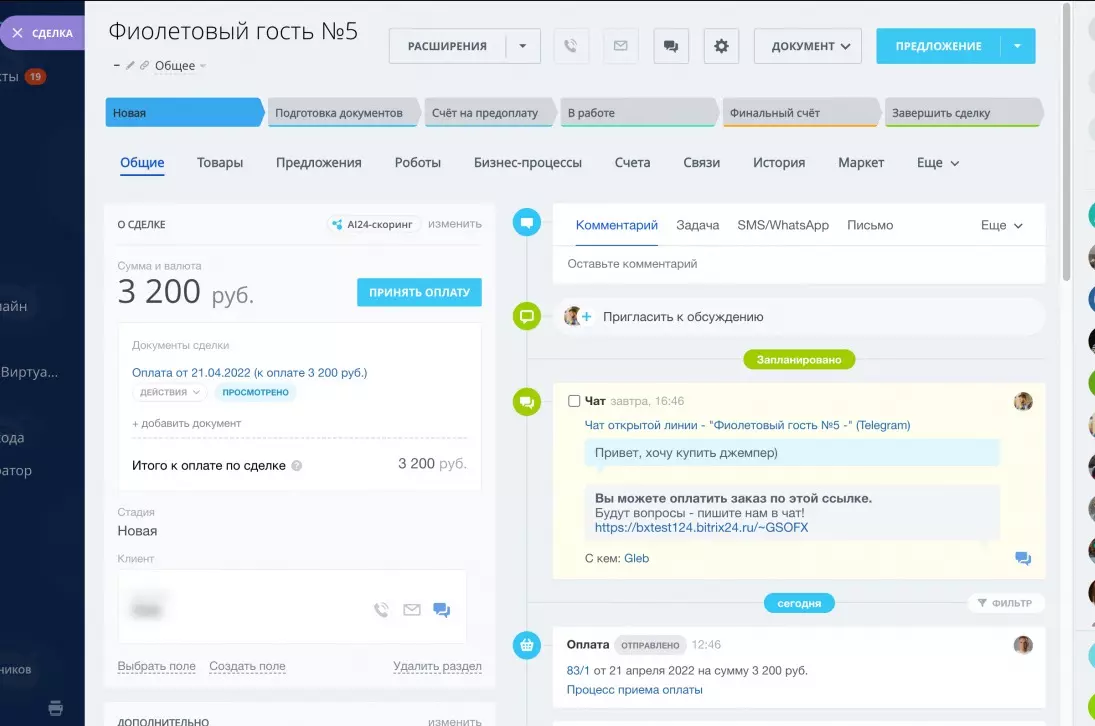Click help question mark near Итого к оплате
1095x726 pixels.
(296, 465)
